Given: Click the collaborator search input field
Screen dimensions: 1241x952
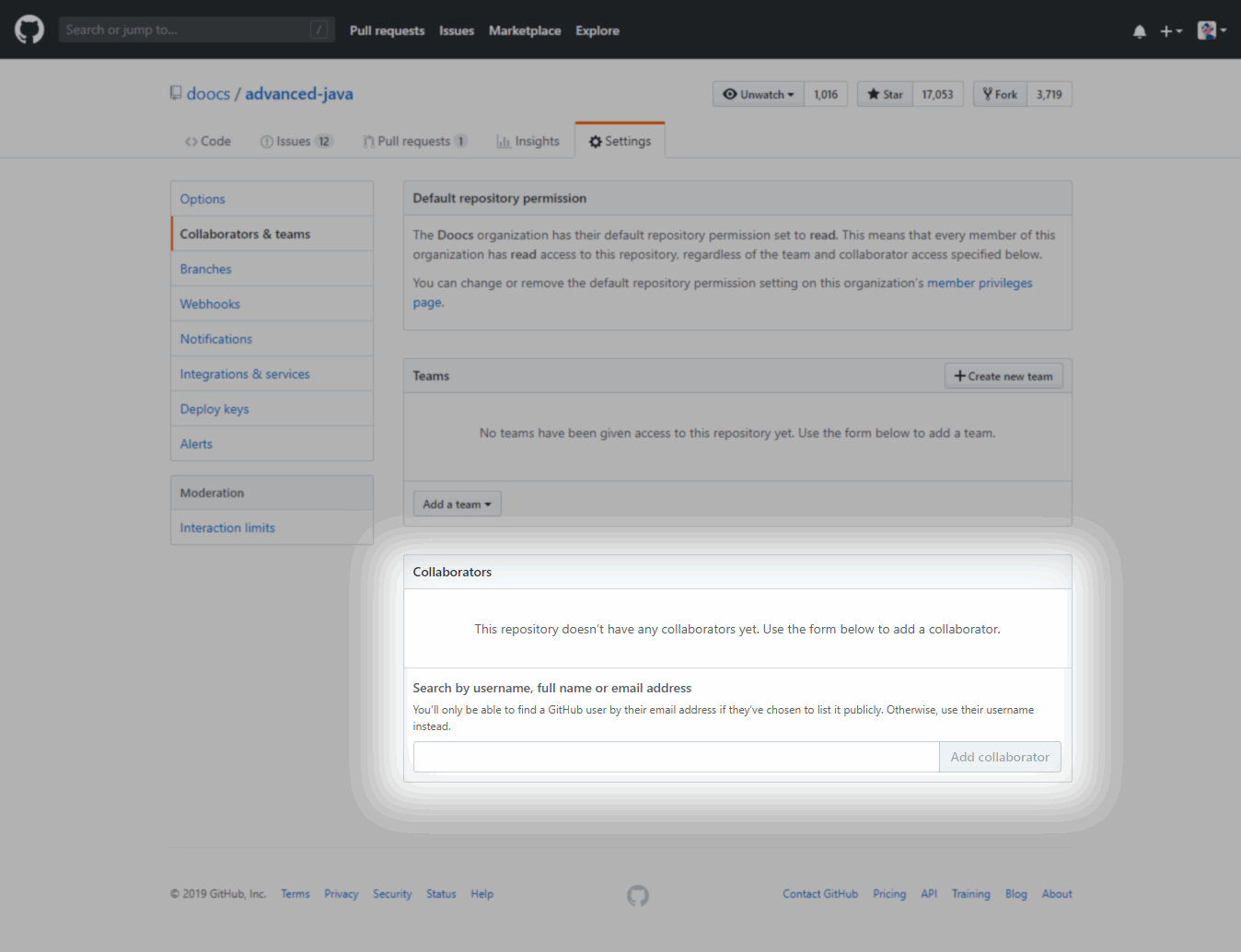Looking at the screenshot, I should (x=676, y=757).
